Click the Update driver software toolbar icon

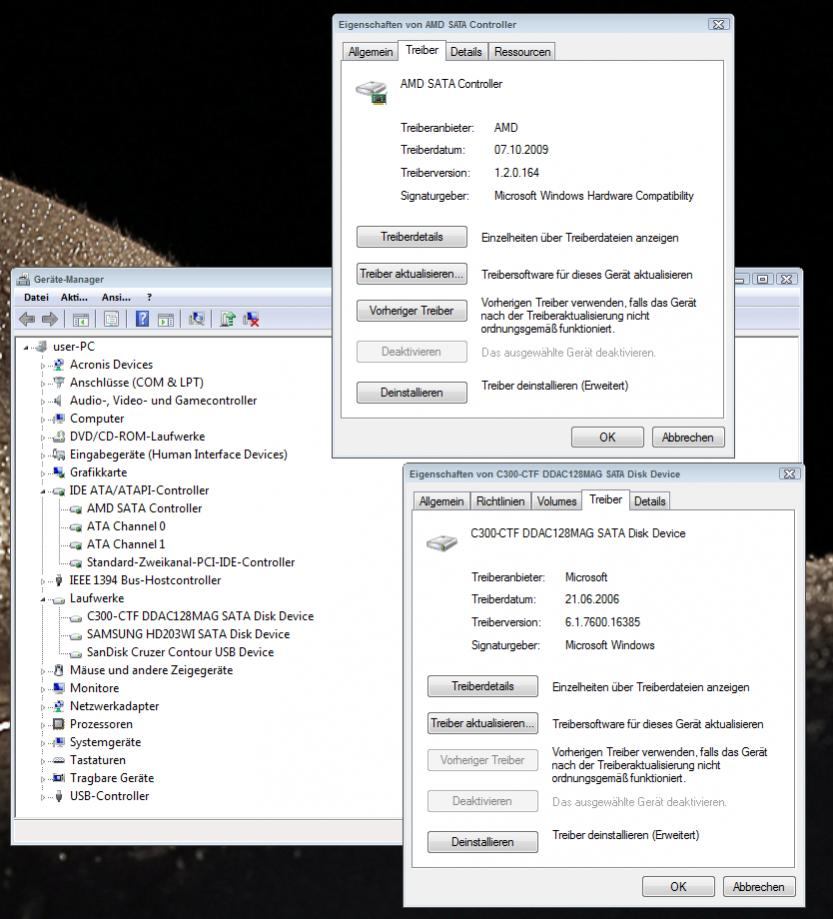click(x=227, y=319)
